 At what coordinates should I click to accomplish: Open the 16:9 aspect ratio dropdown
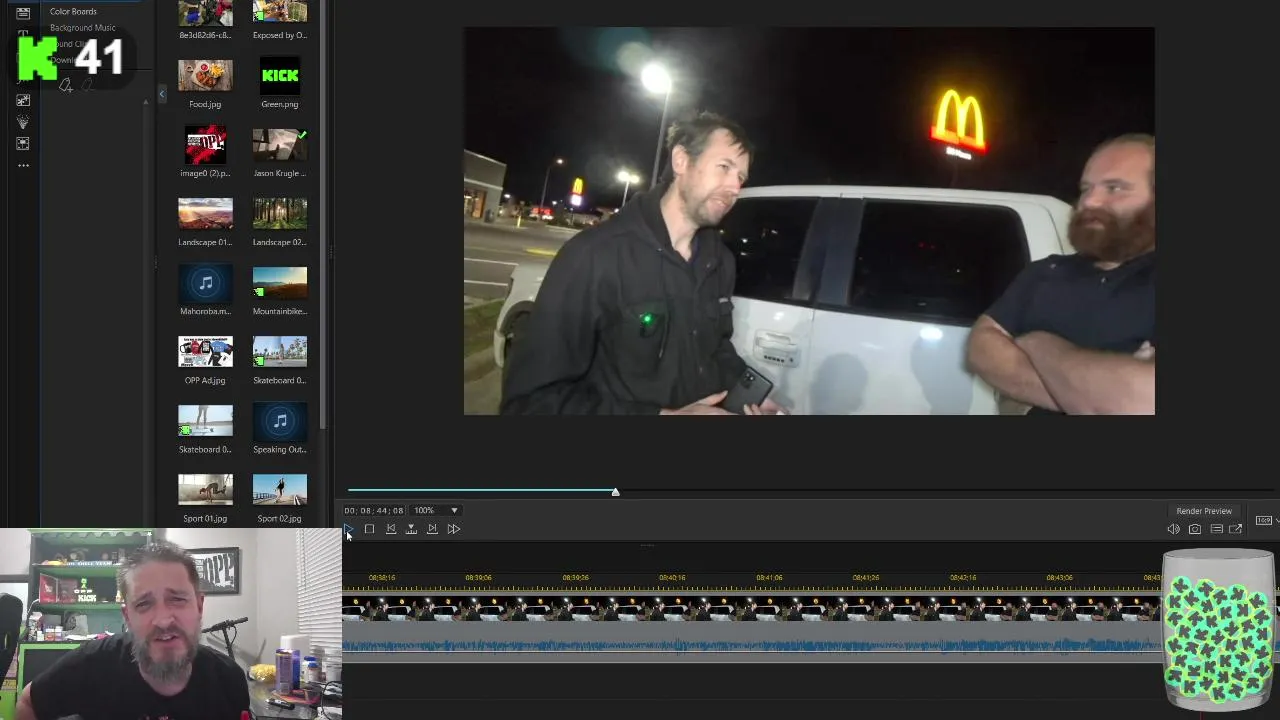pos(1266,520)
